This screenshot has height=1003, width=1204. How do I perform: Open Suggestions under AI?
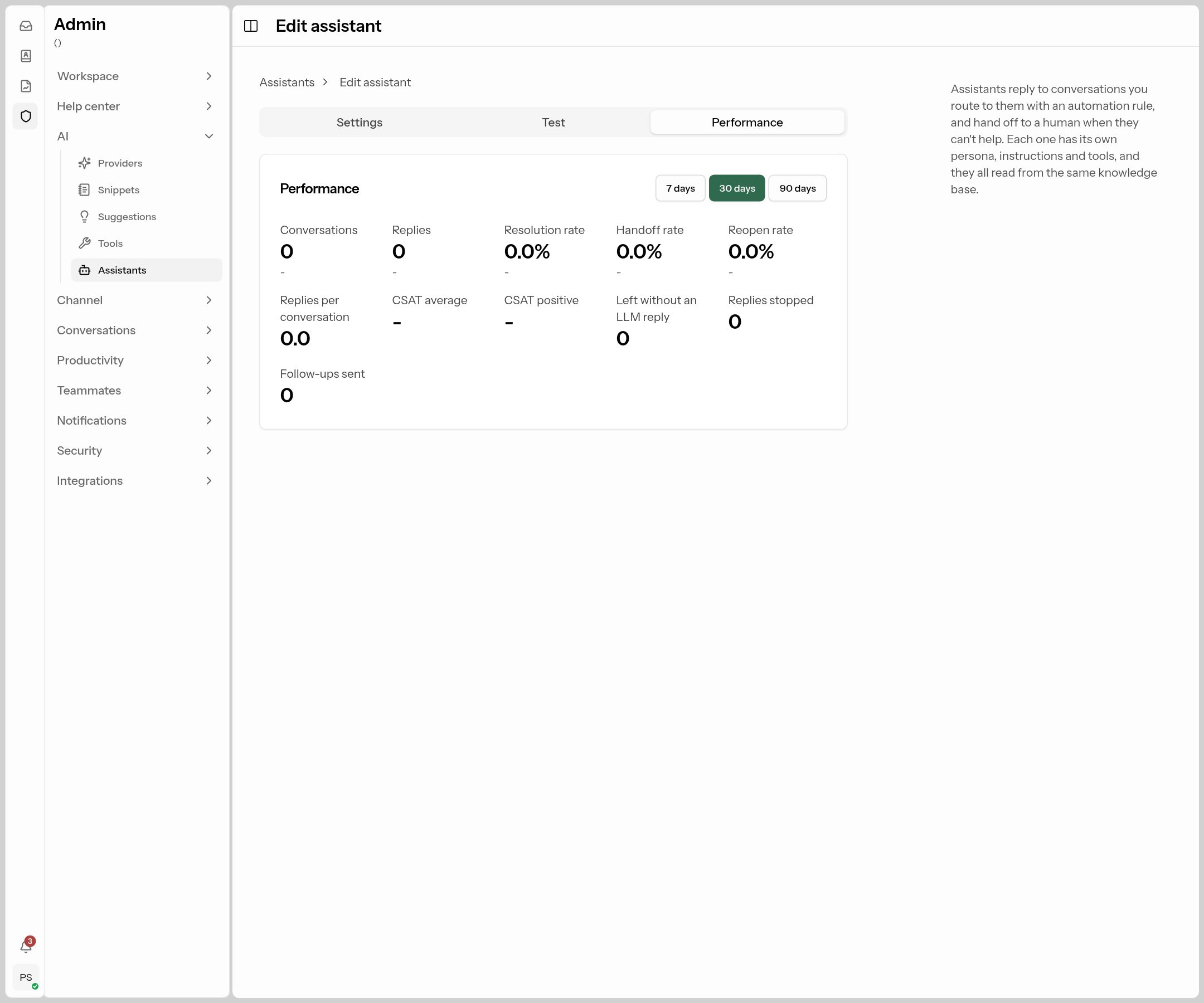pos(146,217)
